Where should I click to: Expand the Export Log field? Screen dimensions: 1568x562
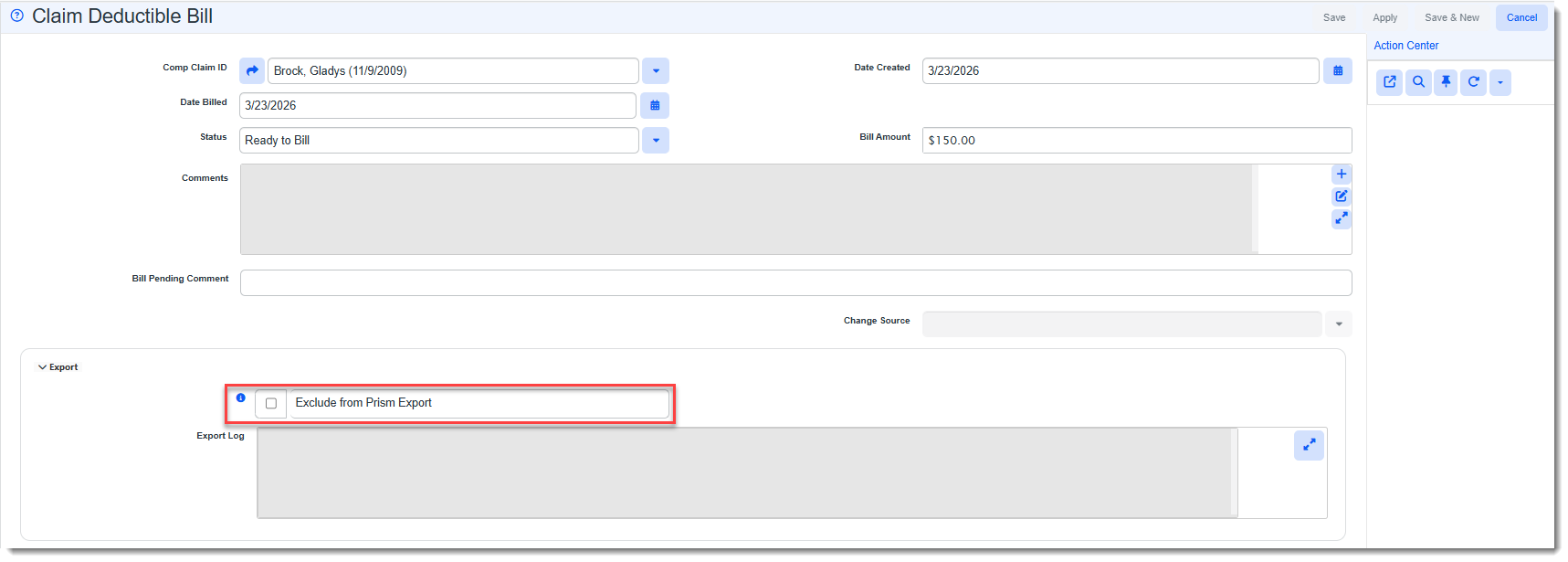(x=1309, y=445)
